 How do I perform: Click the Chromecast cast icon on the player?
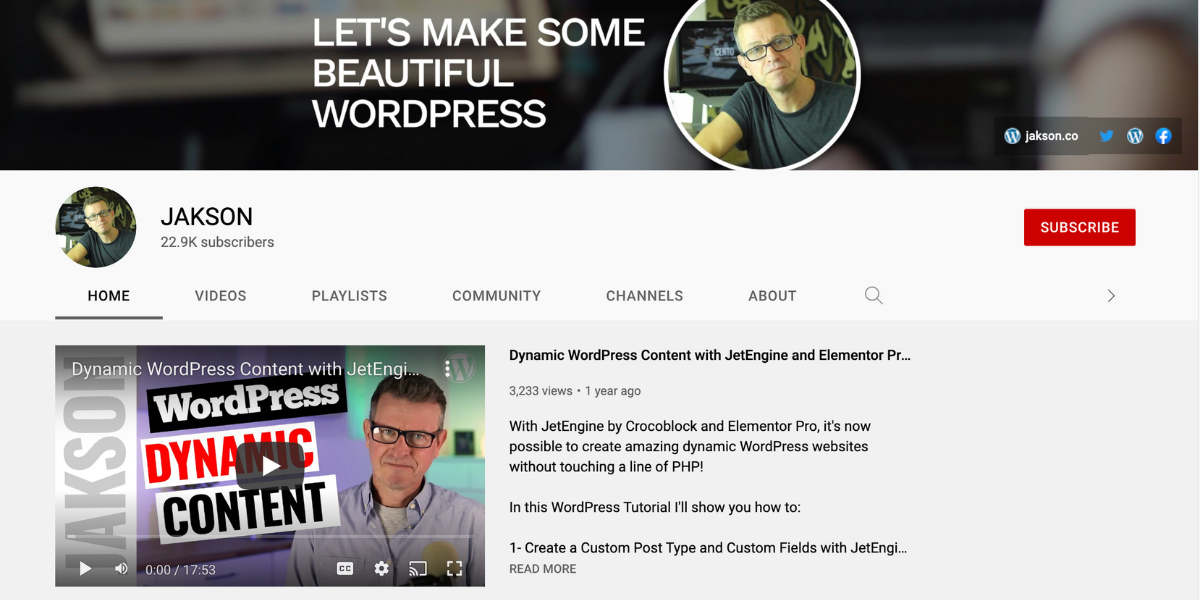point(418,567)
